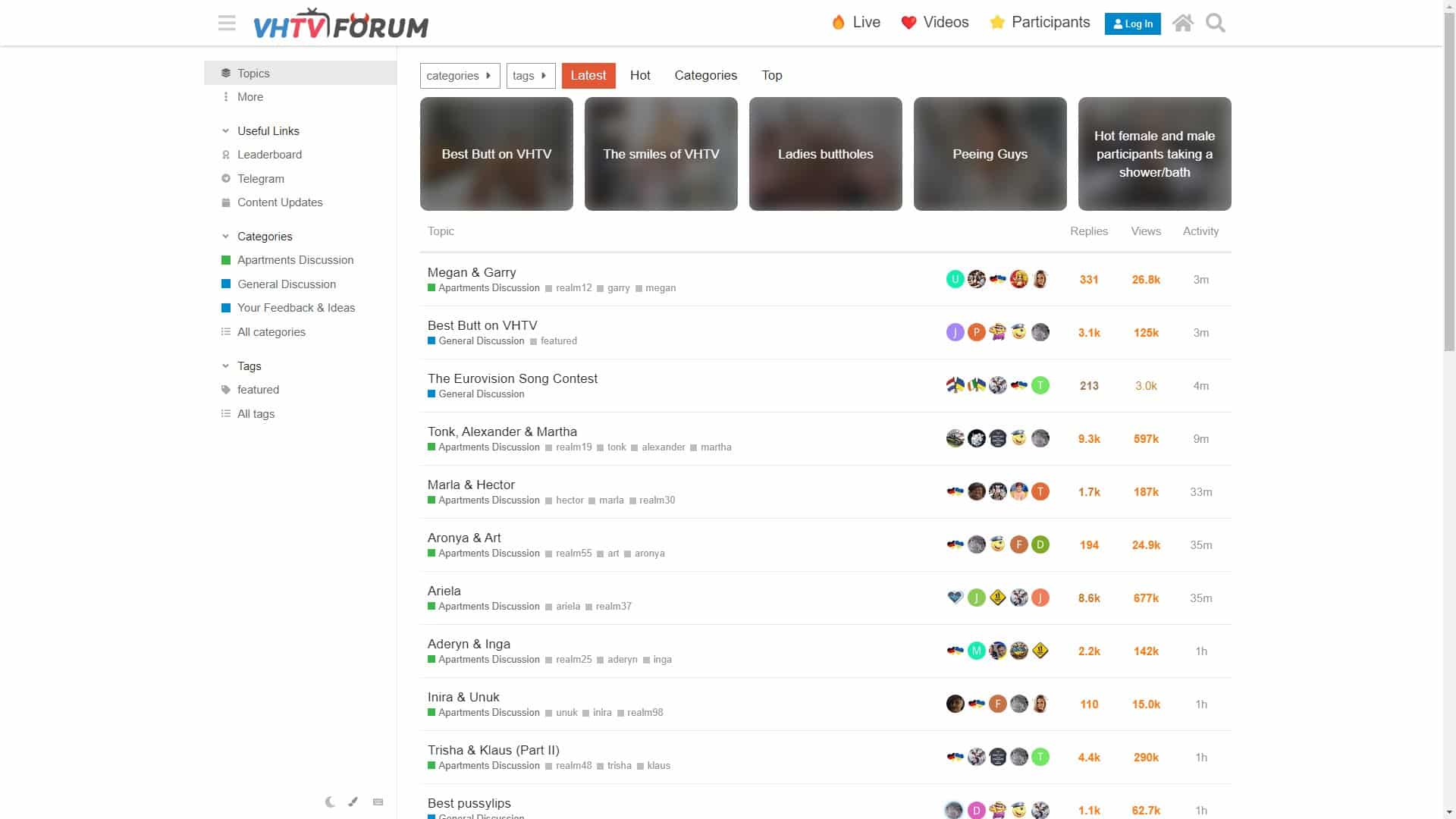Image resolution: width=1456 pixels, height=819 pixels.
Task: Switch to the Hot tab
Action: pyautogui.click(x=640, y=75)
